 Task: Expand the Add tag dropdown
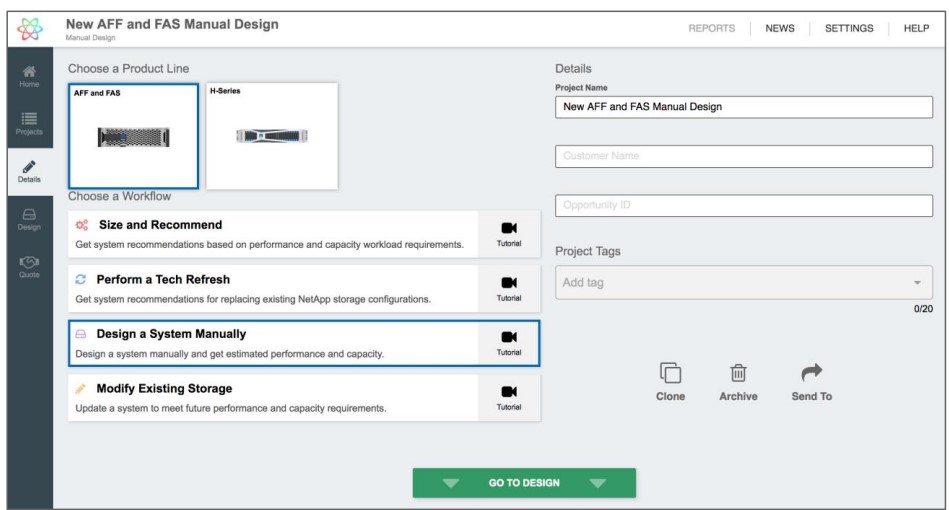click(x=916, y=283)
